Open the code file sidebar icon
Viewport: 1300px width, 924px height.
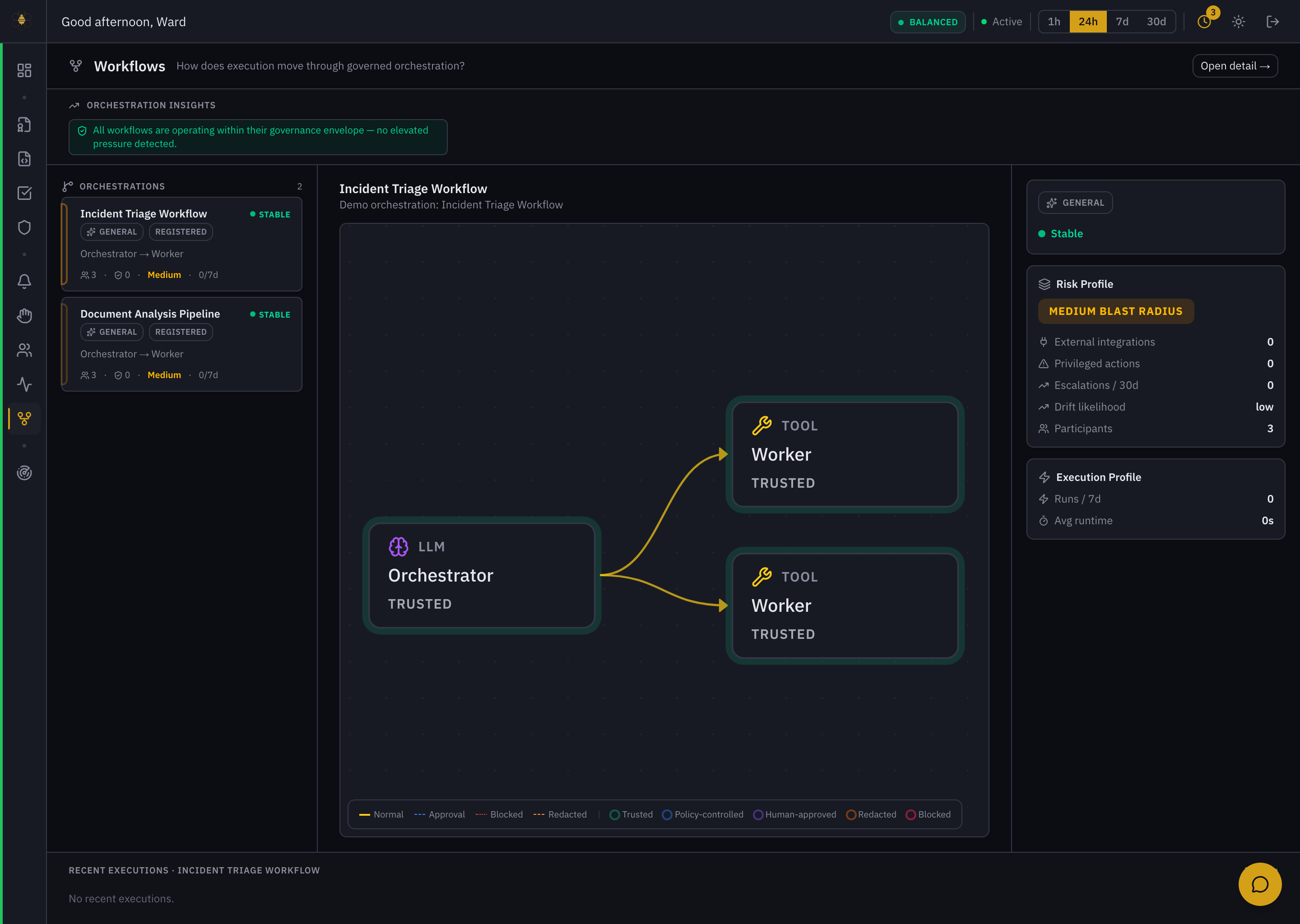coord(24,159)
